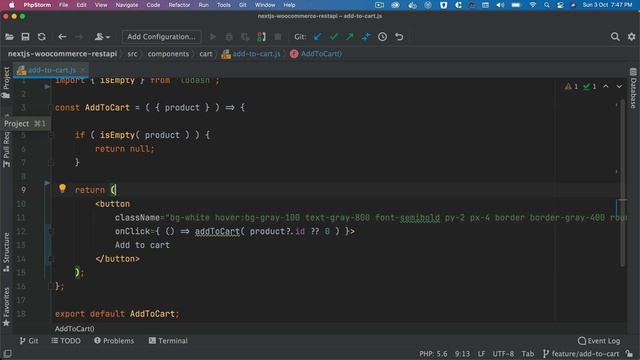The width and height of the screenshot is (640, 360).
Task: Go to previous highlighted error arrow
Action: (x=606, y=87)
